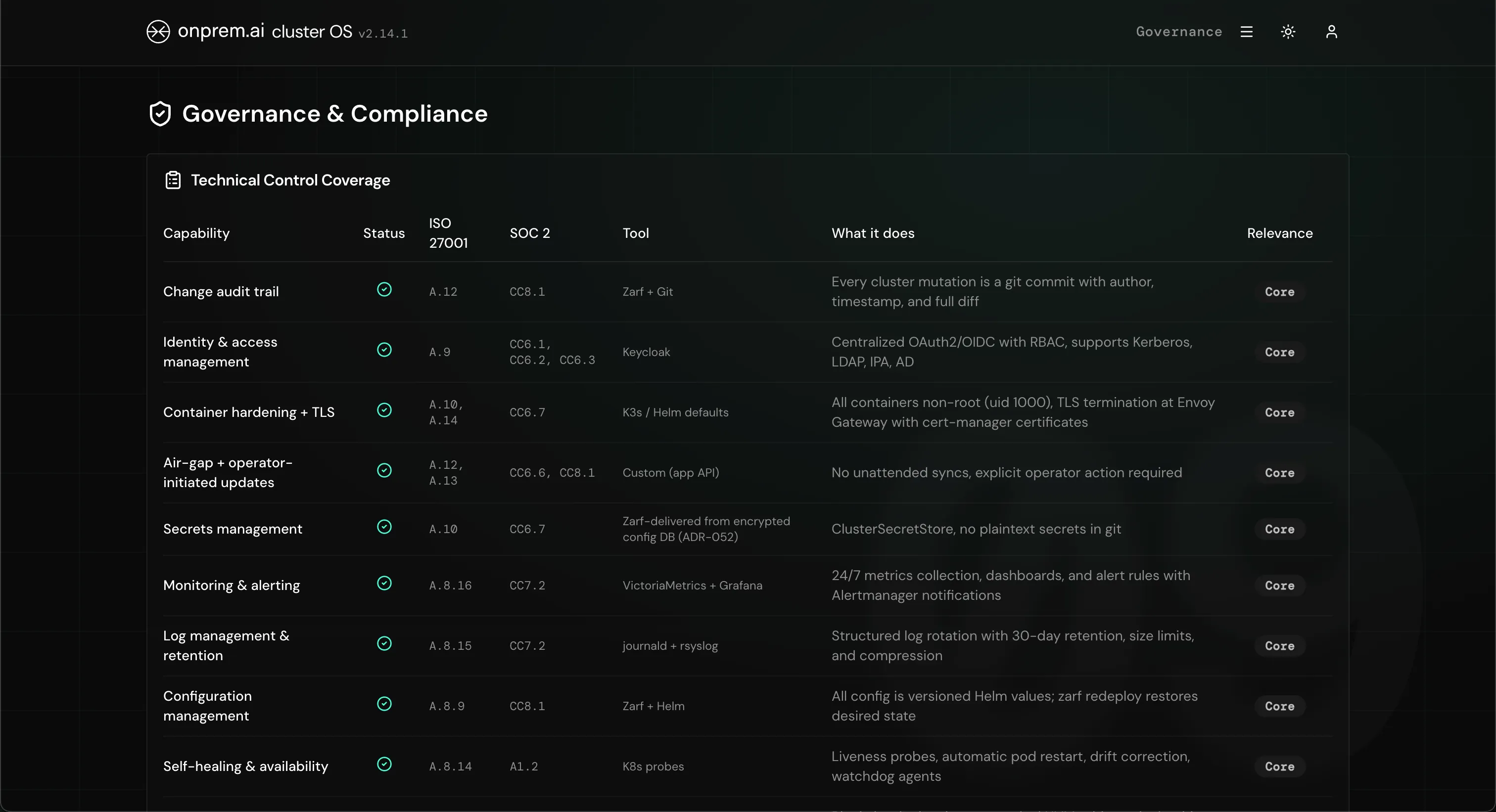
Task: Click status check for Self-healing & availability
Action: tap(384, 765)
